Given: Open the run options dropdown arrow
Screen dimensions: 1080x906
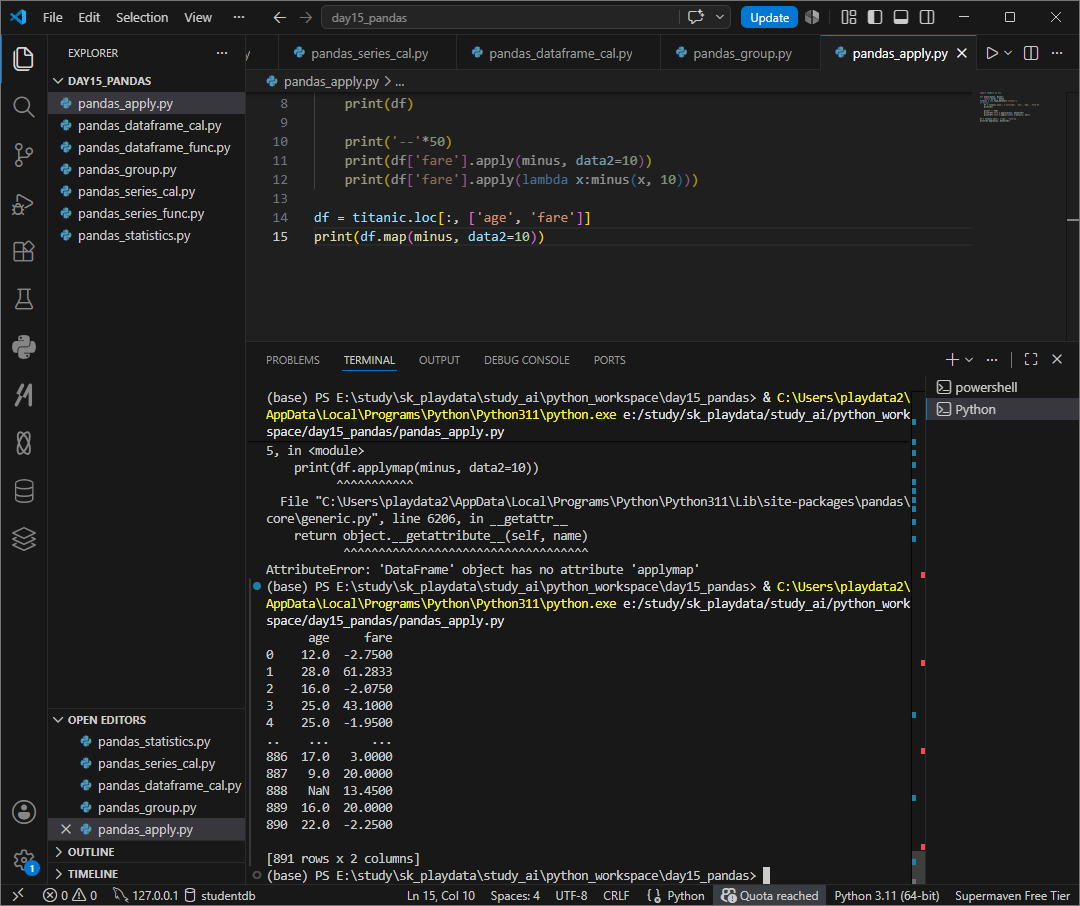Looking at the screenshot, I should pos(1008,53).
